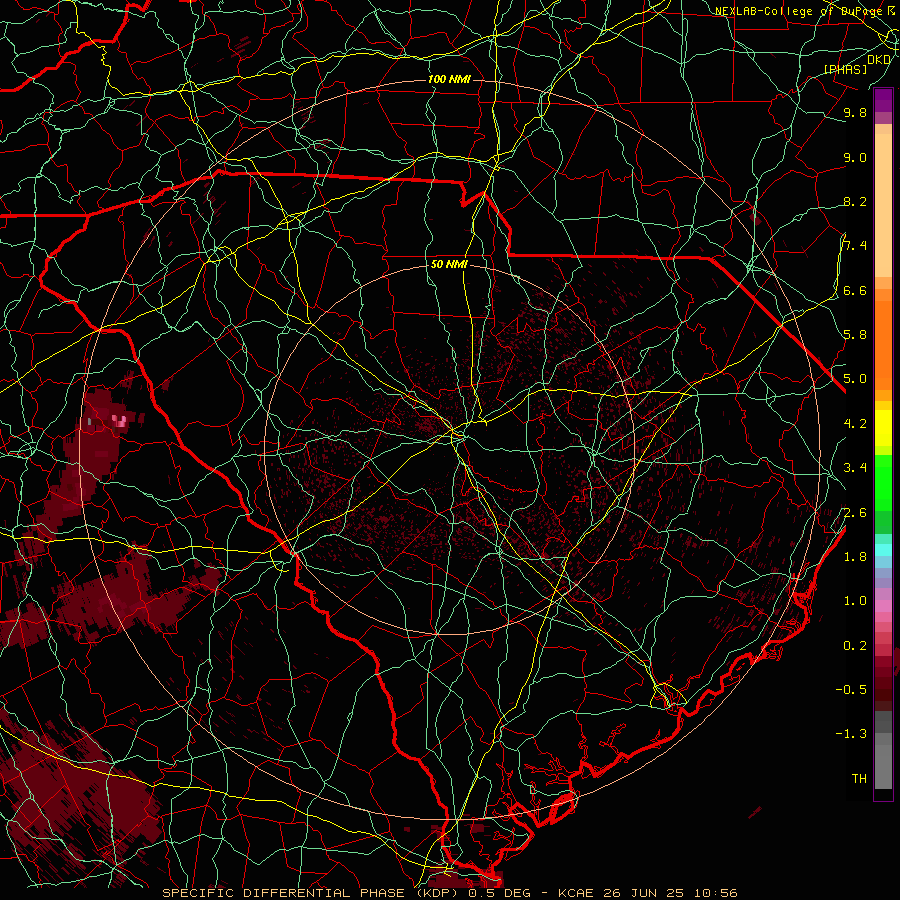The width and height of the screenshot is (900, 900).
Task: Select the yellow band of the color bar
Action: [x=883, y=428]
